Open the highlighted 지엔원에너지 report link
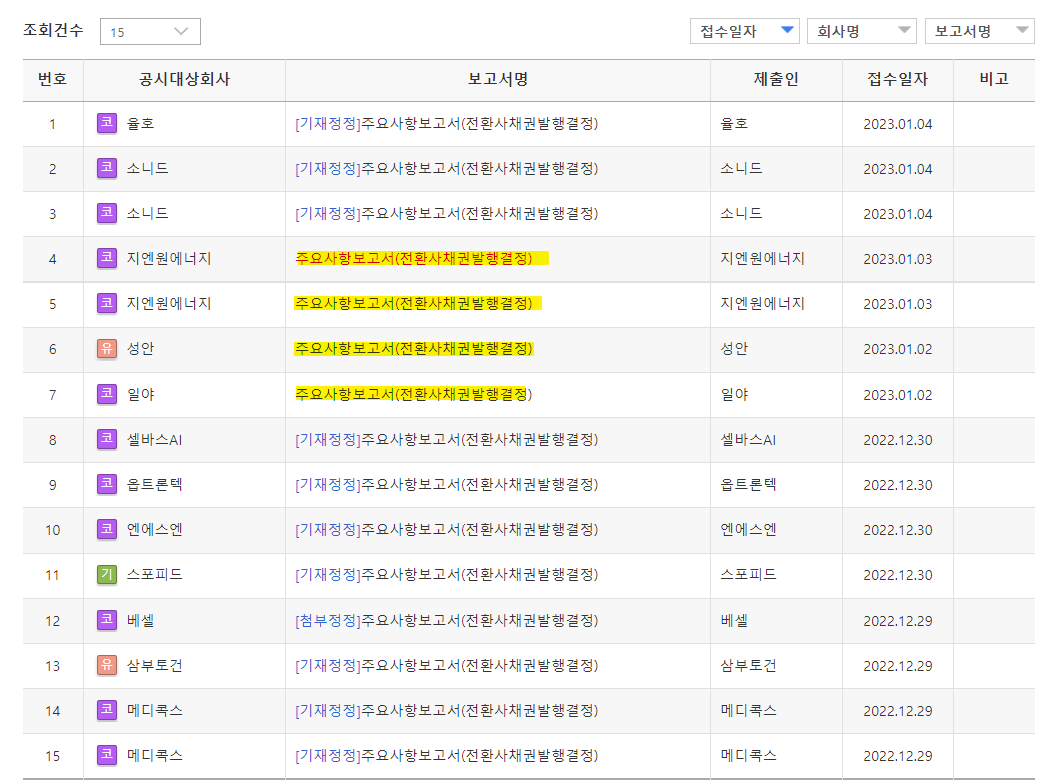This screenshot has height=781, width=1037. click(415, 259)
